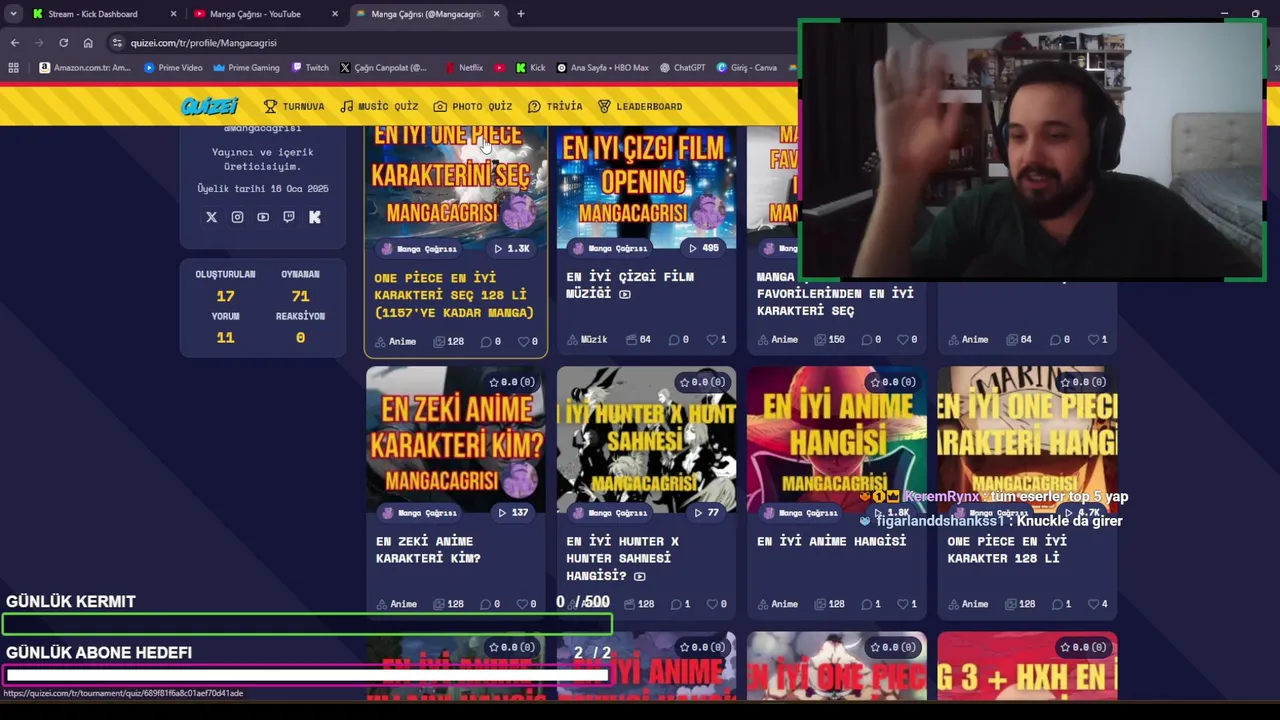Open the bookmarks apps grid icon
This screenshot has width=1280, height=720.
coord(13,68)
